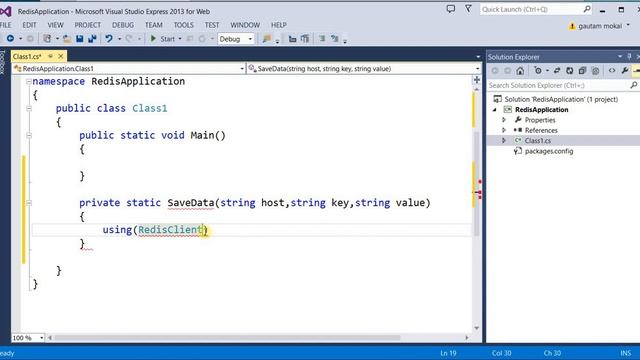Click the View Code icon
Image resolution: width=640 pixels, height=360 pixels.
click(x=612, y=71)
